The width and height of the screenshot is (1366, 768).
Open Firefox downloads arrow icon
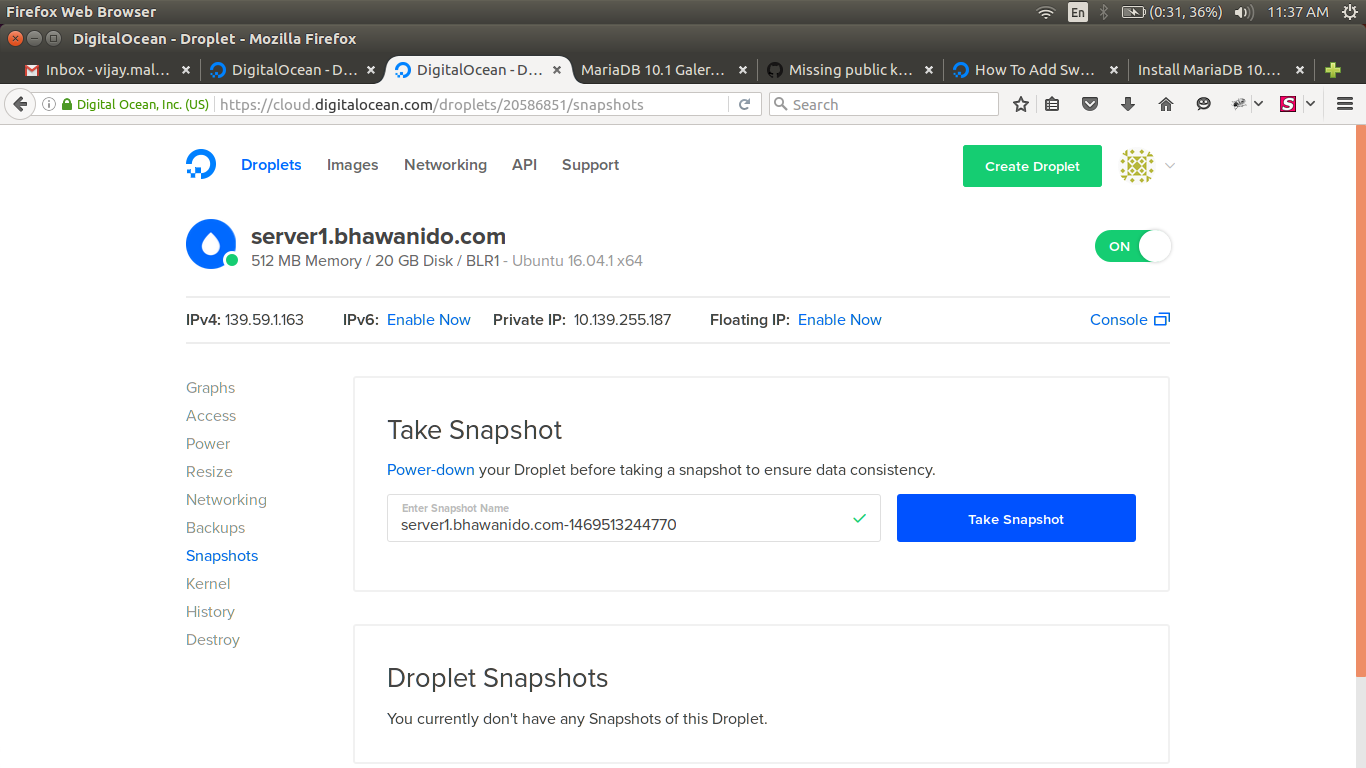tap(1128, 104)
